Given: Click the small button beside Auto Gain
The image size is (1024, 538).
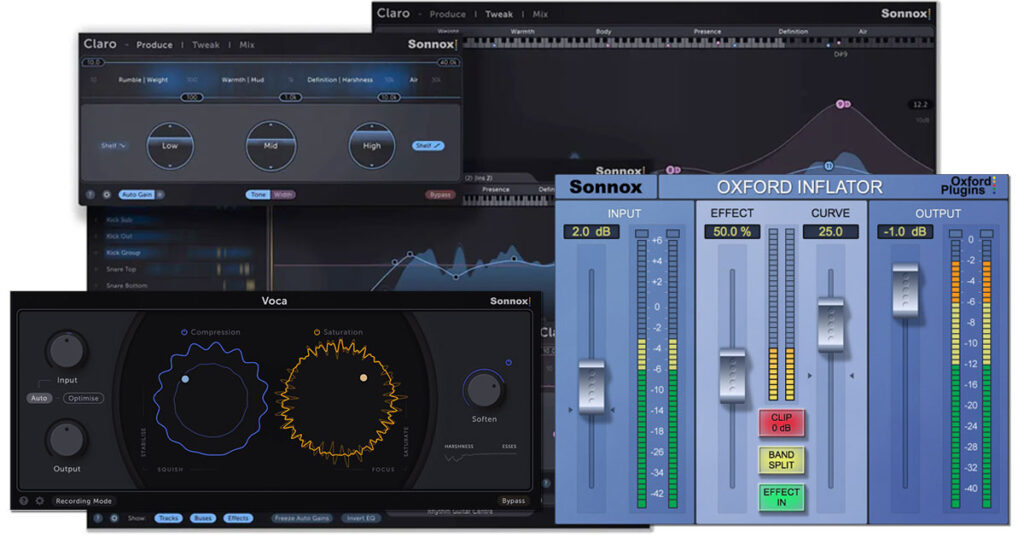Looking at the screenshot, I should [160, 195].
